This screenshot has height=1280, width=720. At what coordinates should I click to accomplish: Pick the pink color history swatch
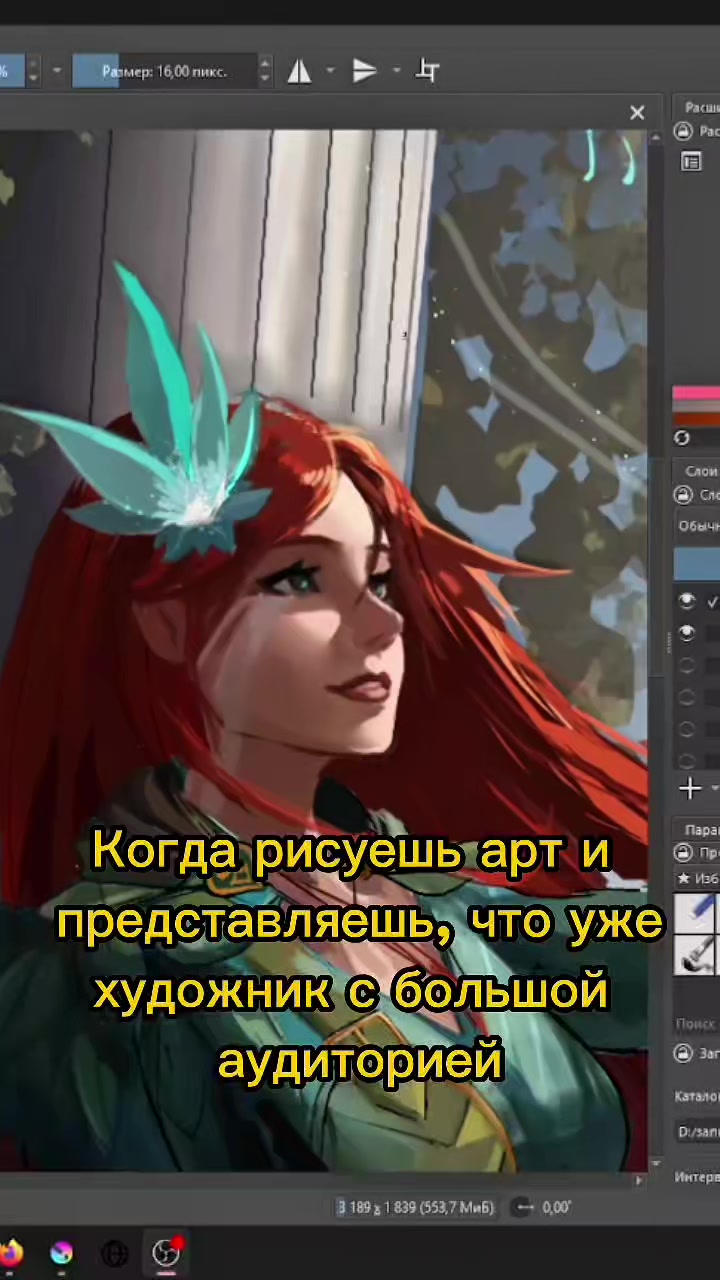(696, 394)
